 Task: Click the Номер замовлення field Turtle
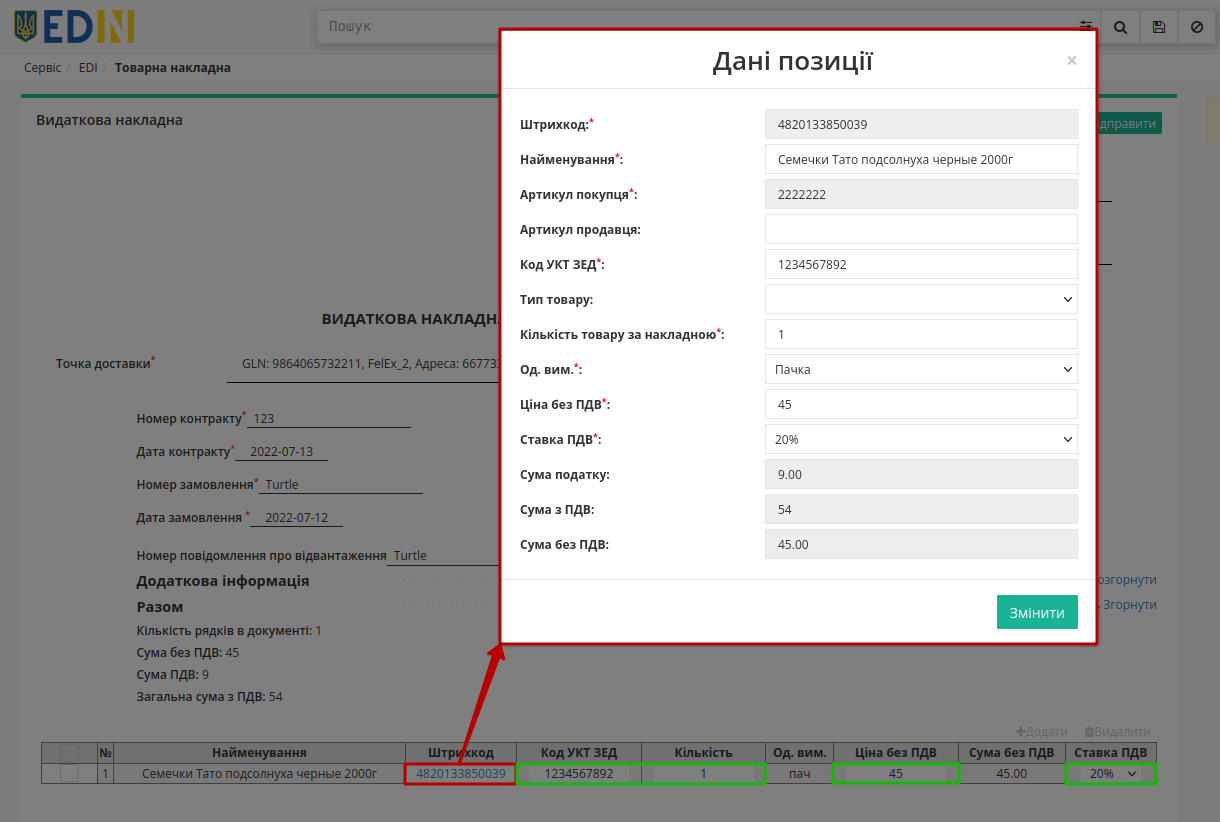341,485
